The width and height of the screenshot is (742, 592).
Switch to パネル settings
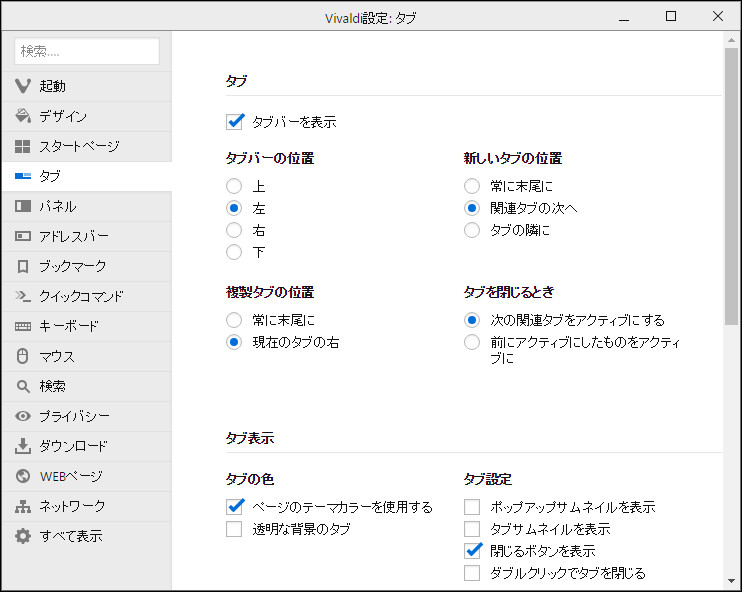(x=87, y=206)
